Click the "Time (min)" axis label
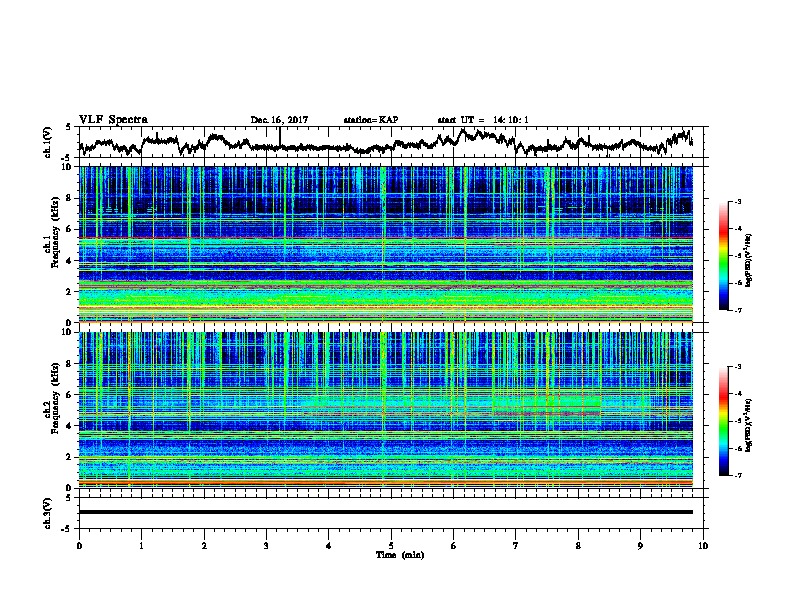 (400, 555)
